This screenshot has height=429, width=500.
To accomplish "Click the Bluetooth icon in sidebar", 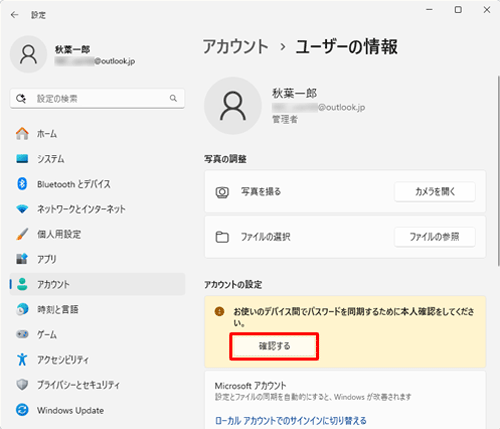I will pos(22,184).
